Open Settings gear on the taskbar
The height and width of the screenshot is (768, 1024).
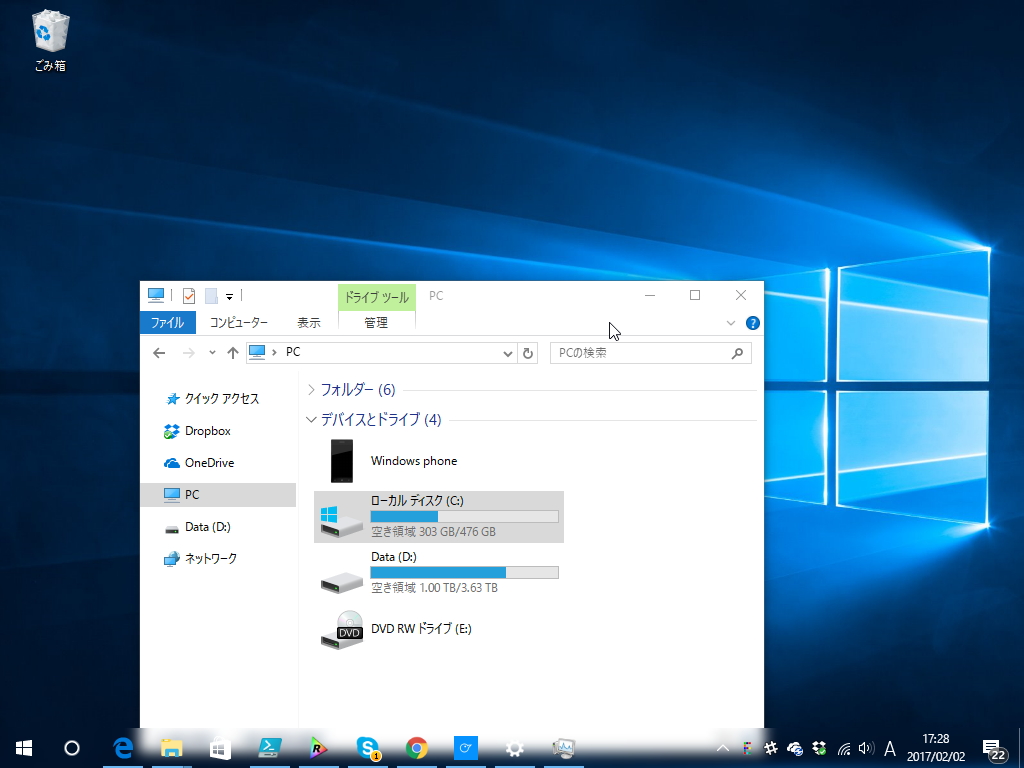[x=515, y=748]
